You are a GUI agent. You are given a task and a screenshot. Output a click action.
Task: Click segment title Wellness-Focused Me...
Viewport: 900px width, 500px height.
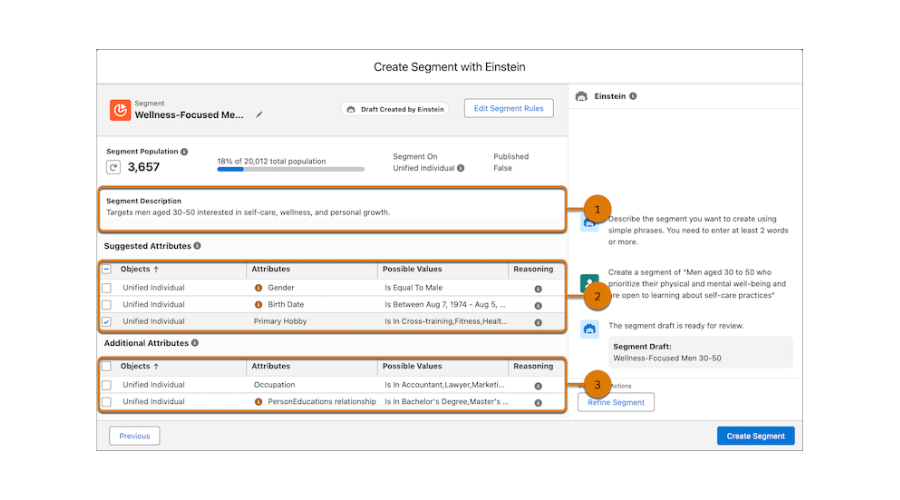click(x=189, y=115)
